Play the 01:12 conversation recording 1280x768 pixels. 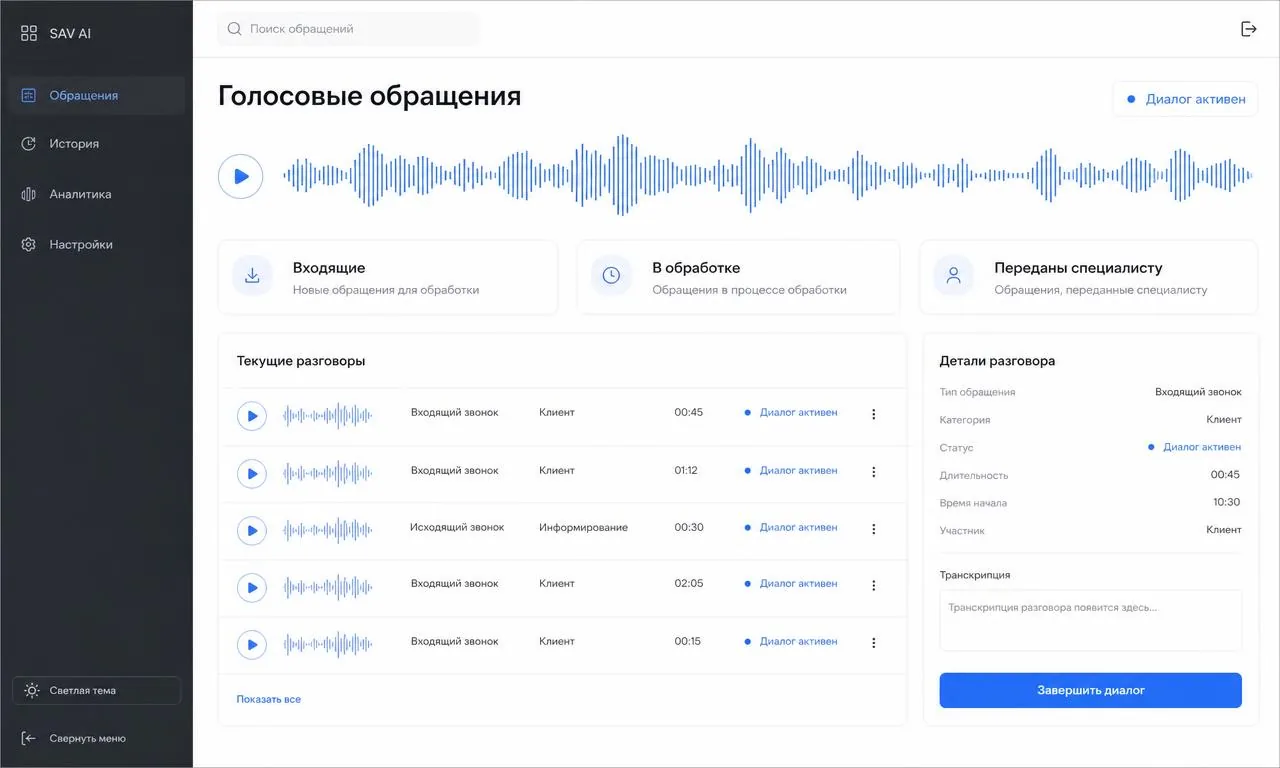pyautogui.click(x=252, y=473)
